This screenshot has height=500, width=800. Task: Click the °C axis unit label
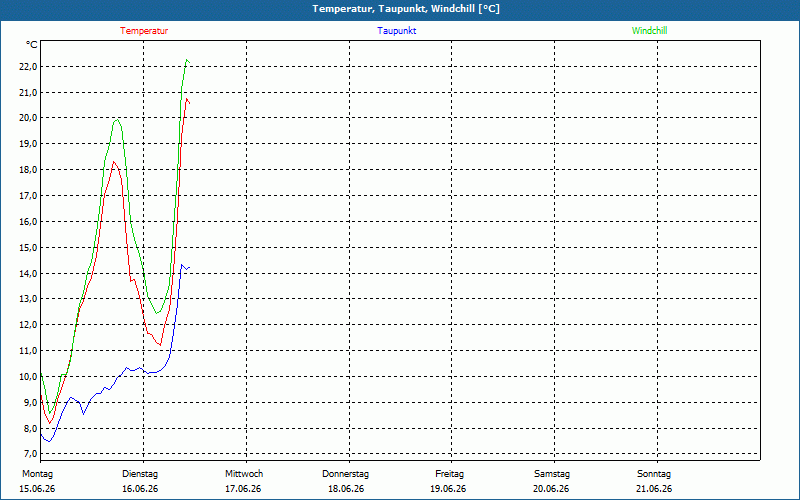pos(32,45)
